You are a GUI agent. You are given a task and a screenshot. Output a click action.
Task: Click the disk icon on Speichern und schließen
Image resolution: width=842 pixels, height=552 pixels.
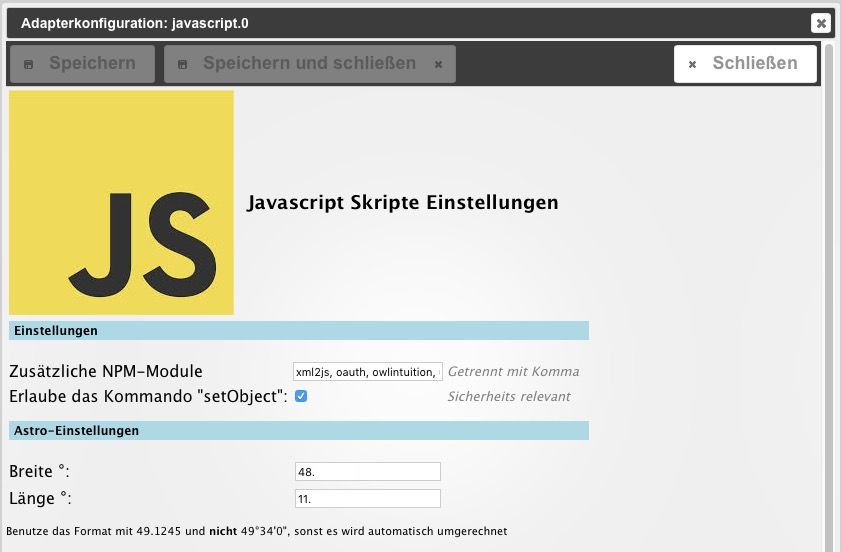tap(182, 64)
